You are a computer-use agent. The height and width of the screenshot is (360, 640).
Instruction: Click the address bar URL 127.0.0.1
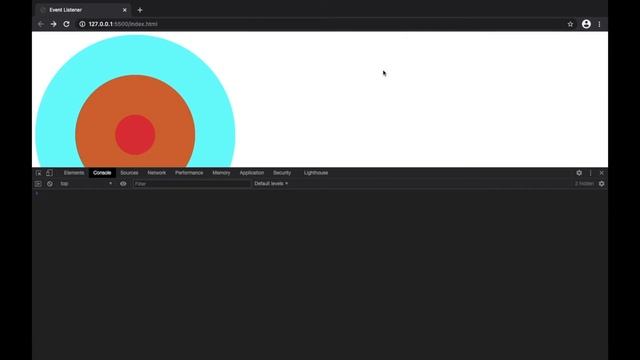tap(123, 24)
